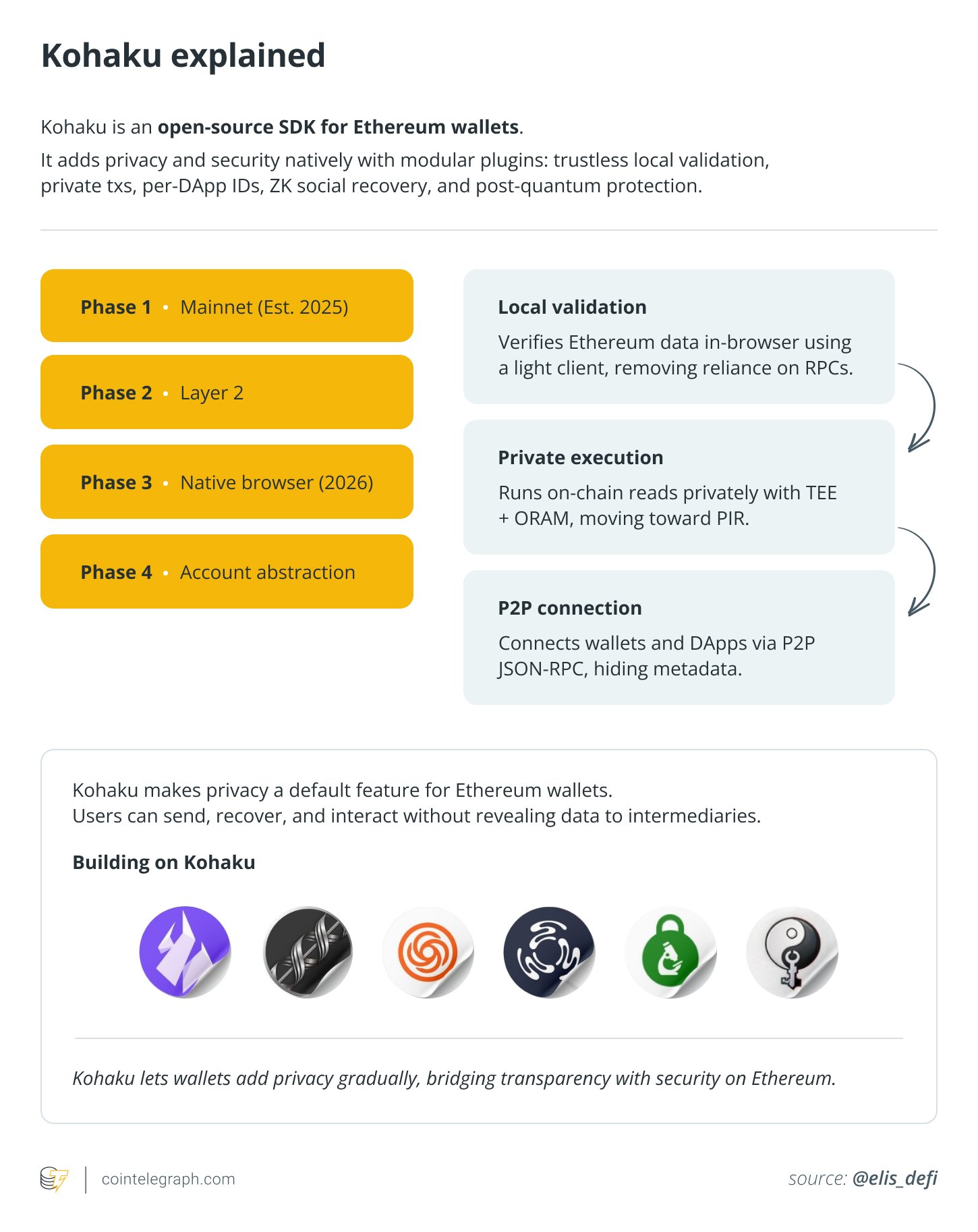Viewport: 978px width, 1232px height.
Task: Click the dark navy swirl logo
Action: (549, 952)
